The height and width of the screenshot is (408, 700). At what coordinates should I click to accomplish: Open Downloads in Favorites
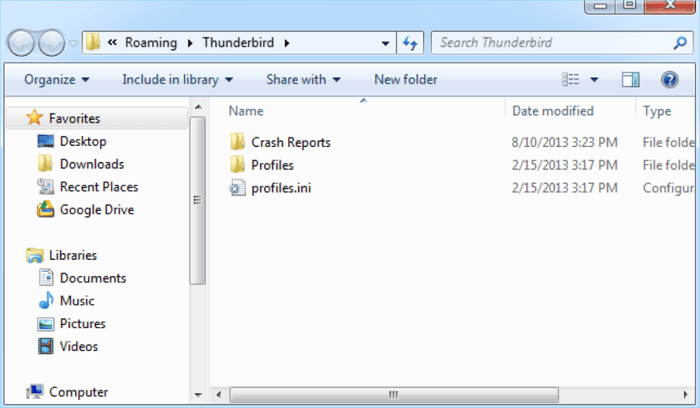(92, 164)
